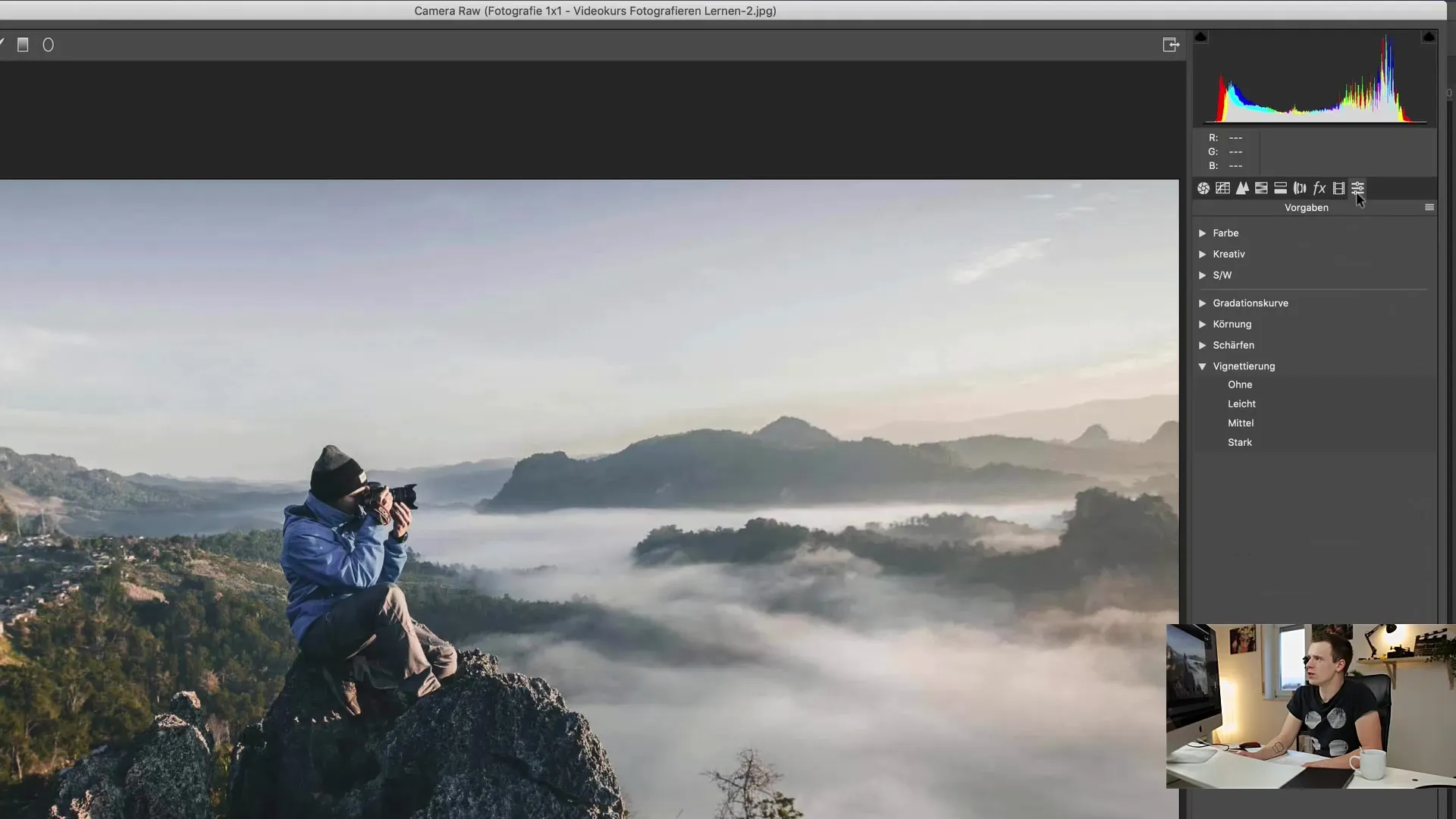1456x819 pixels.
Task: Apply the Ohne vignette preset
Action: pos(1240,384)
